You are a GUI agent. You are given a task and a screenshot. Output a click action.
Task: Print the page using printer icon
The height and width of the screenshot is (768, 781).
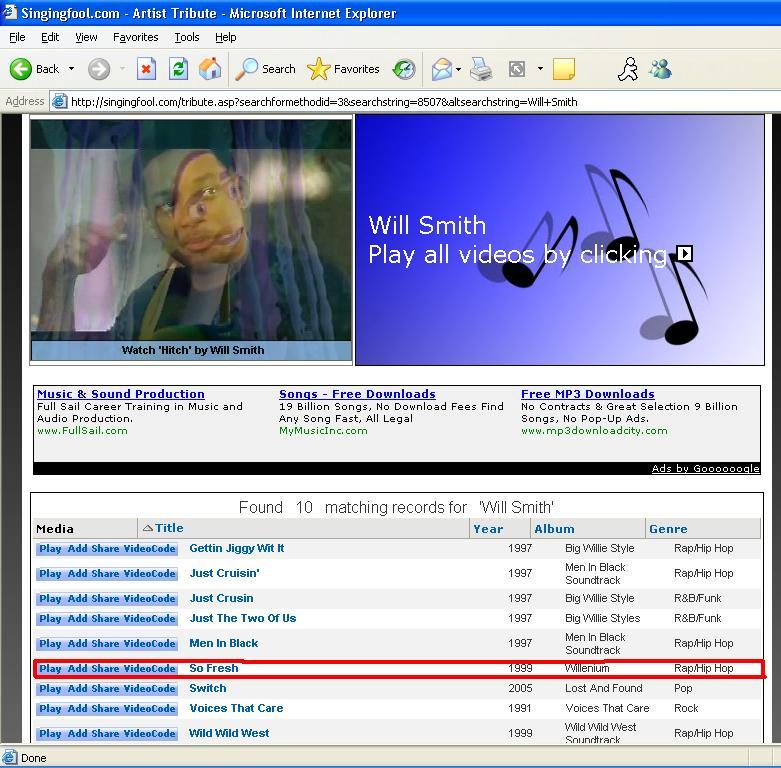pyautogui.click(x=481, y=69)
